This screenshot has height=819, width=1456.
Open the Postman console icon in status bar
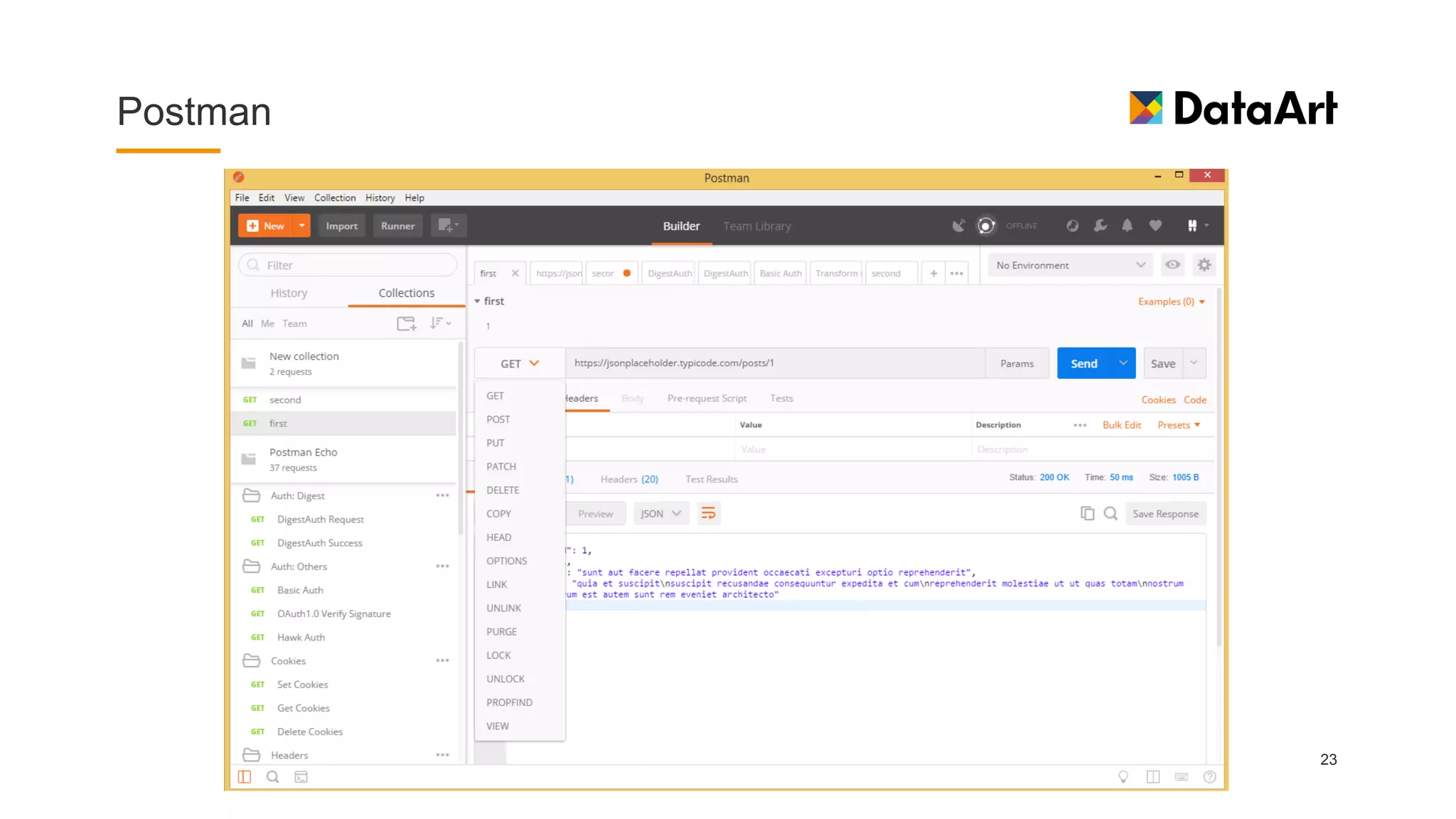[301, 777]
